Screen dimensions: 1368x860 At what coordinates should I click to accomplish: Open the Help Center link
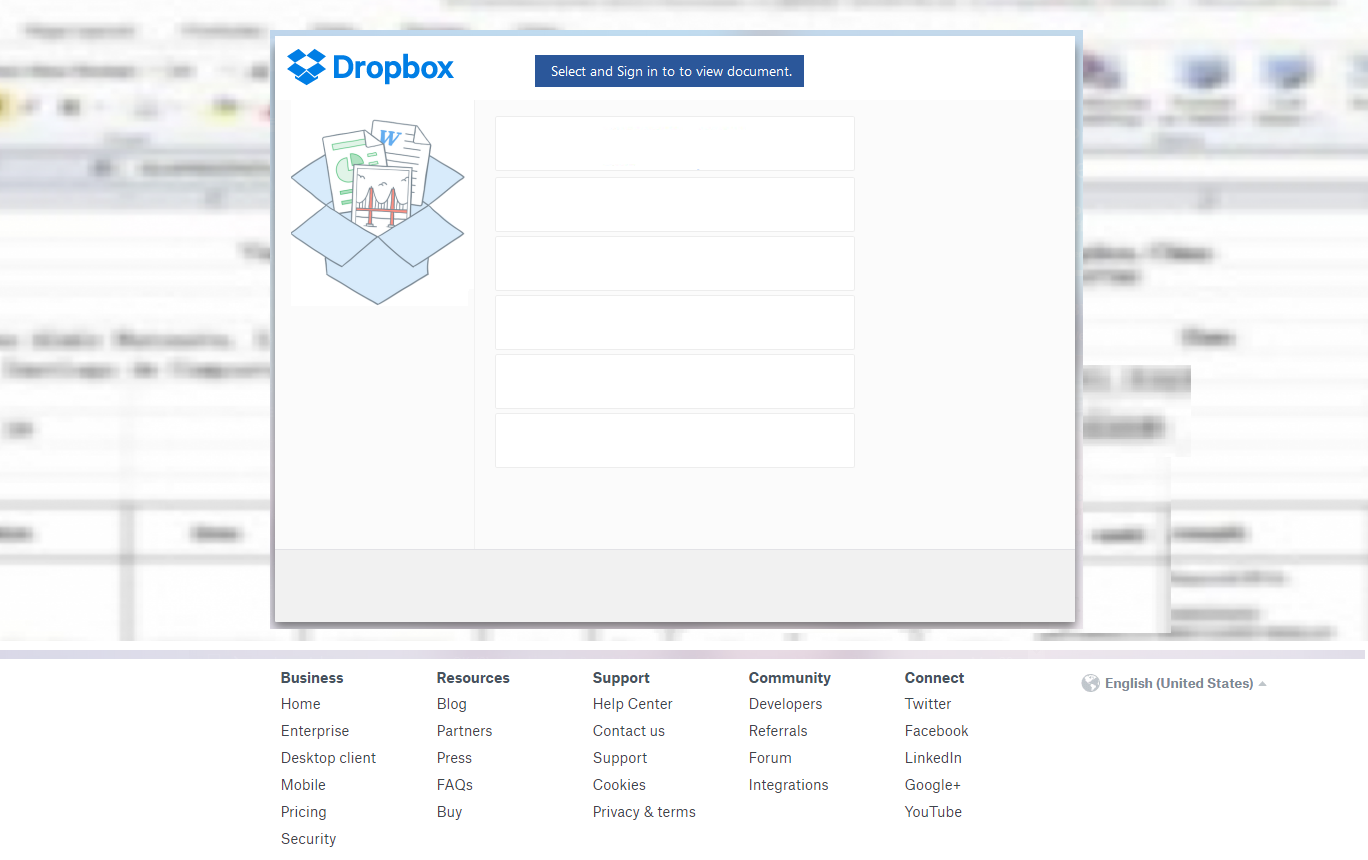tap(632, 704)
